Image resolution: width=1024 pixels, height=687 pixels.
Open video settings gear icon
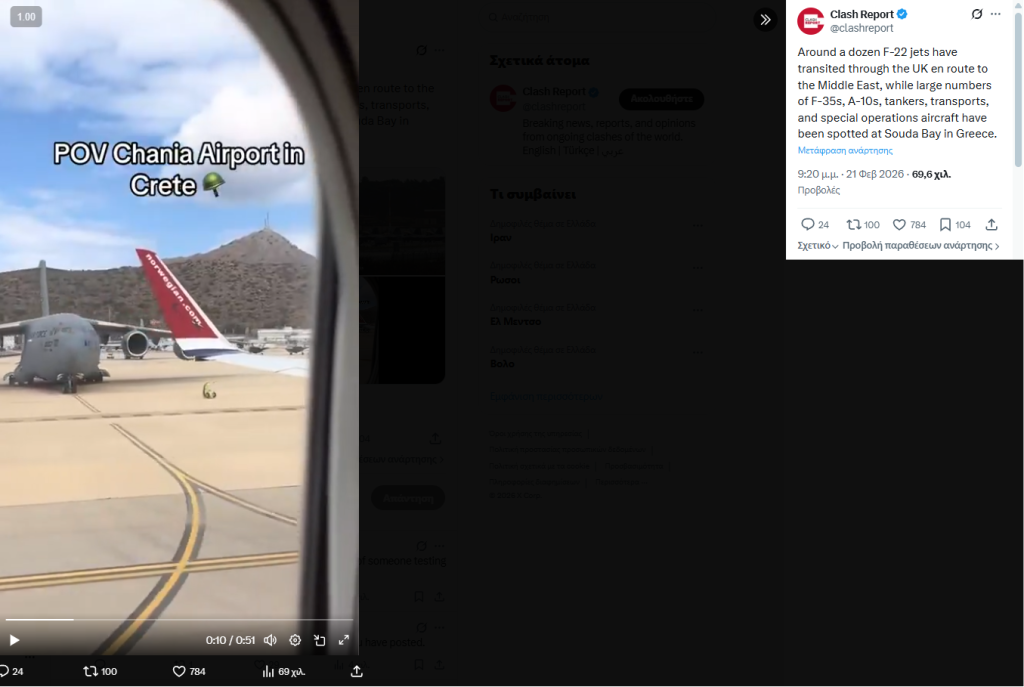[295, 641]
